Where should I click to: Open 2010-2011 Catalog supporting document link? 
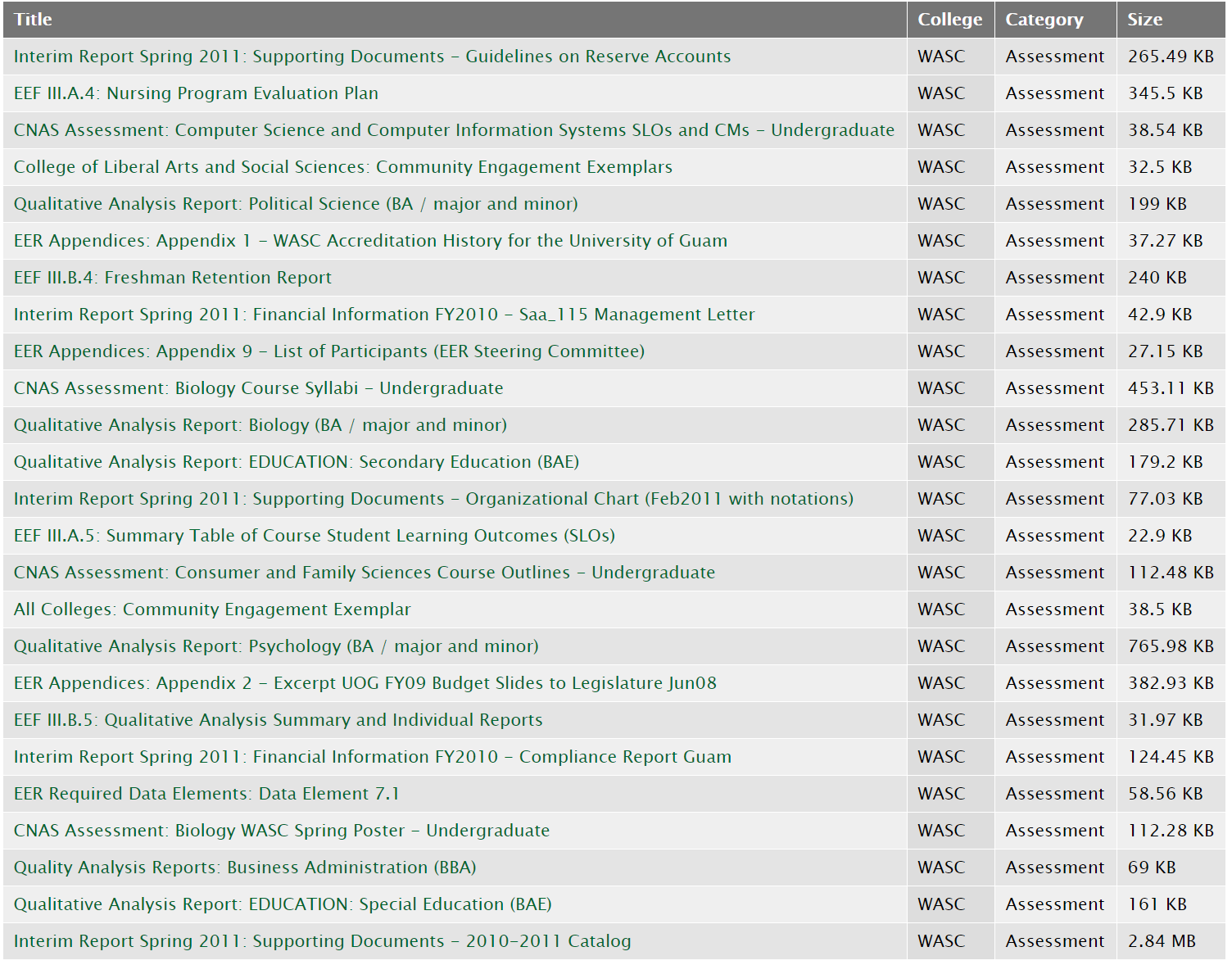tap(322, 941)
